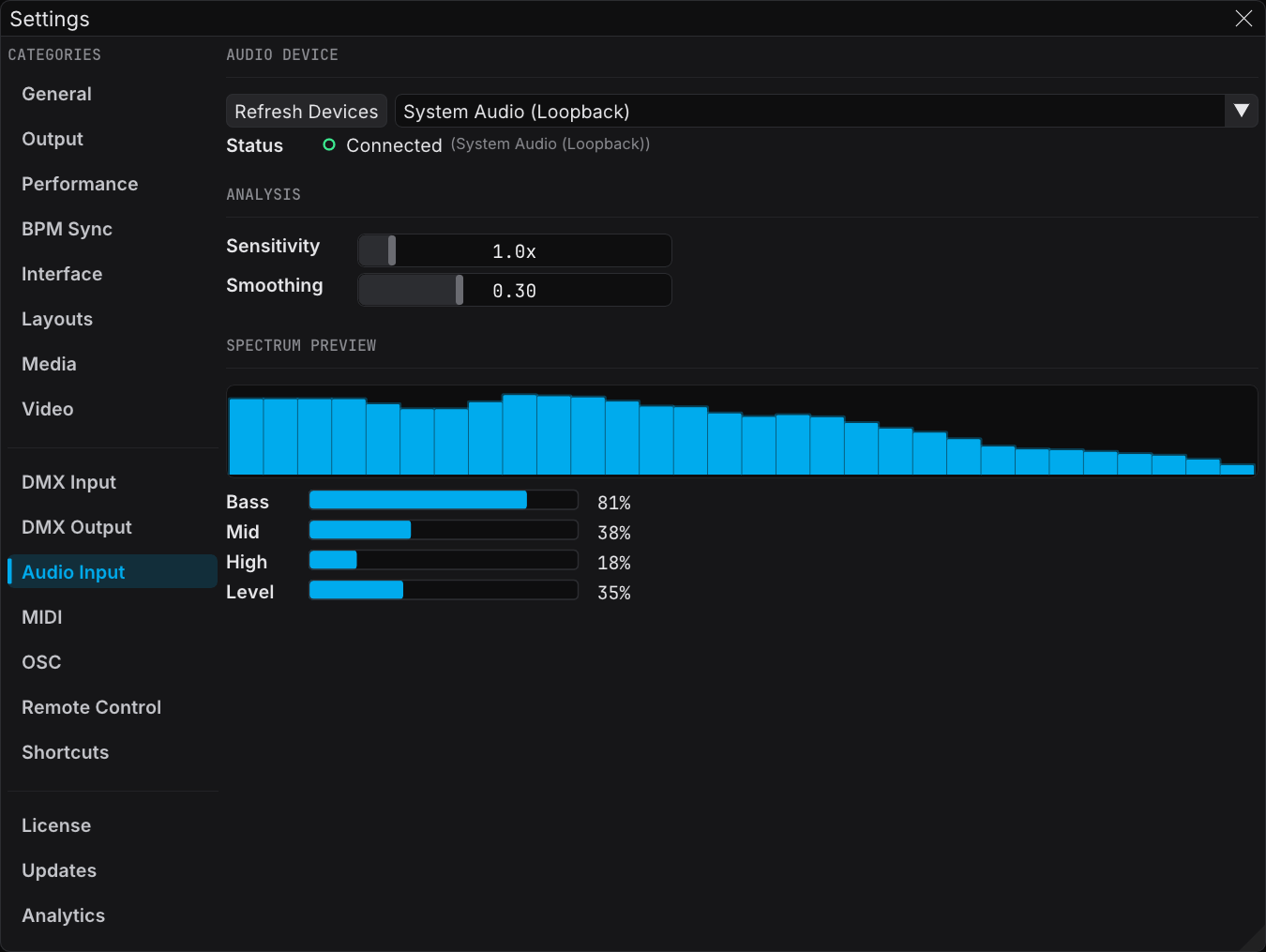Open MIDI settings
The width and height of the screenshot is (1266, 952).
point(113,617)
